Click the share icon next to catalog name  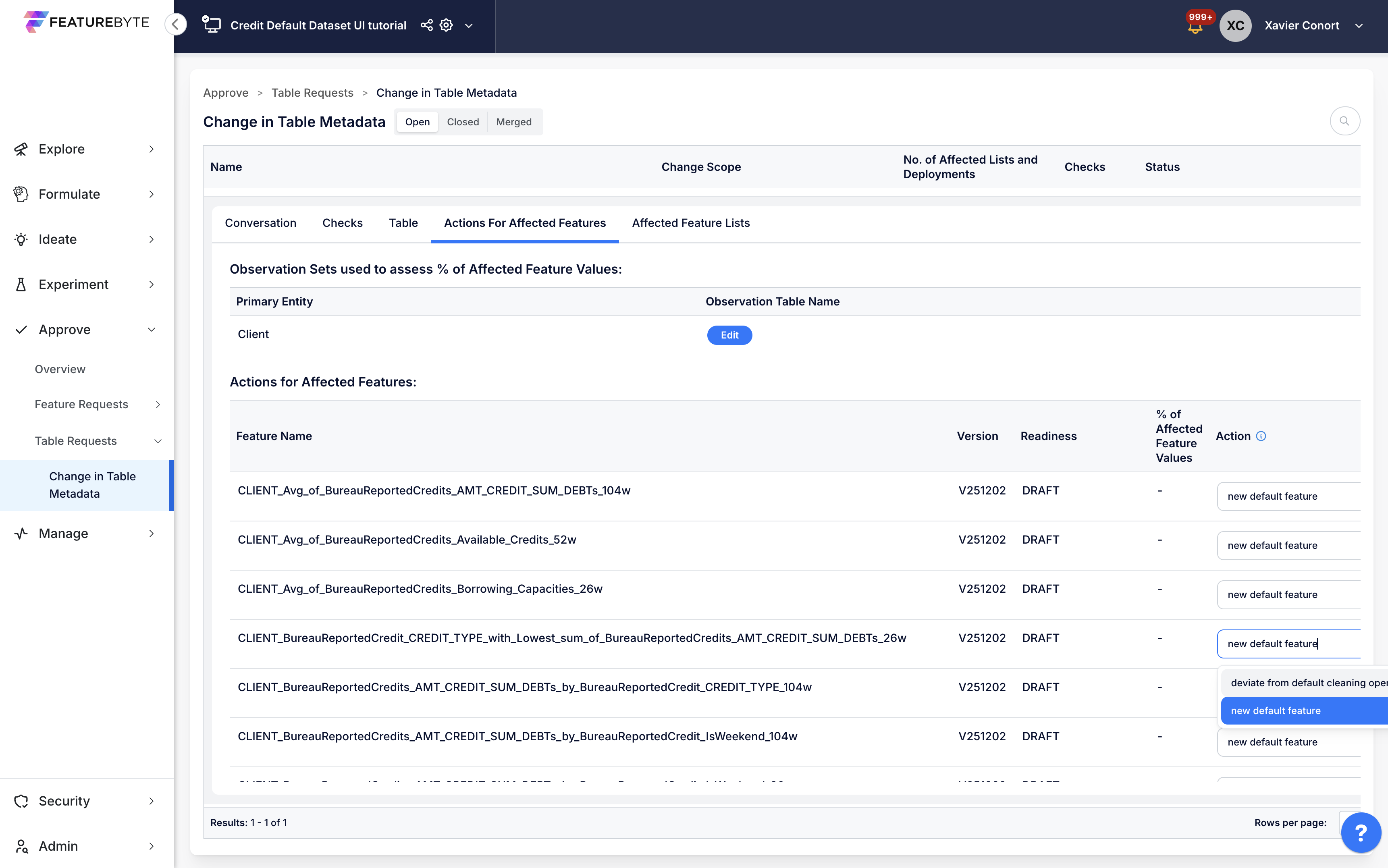click(x=426, y=25)
